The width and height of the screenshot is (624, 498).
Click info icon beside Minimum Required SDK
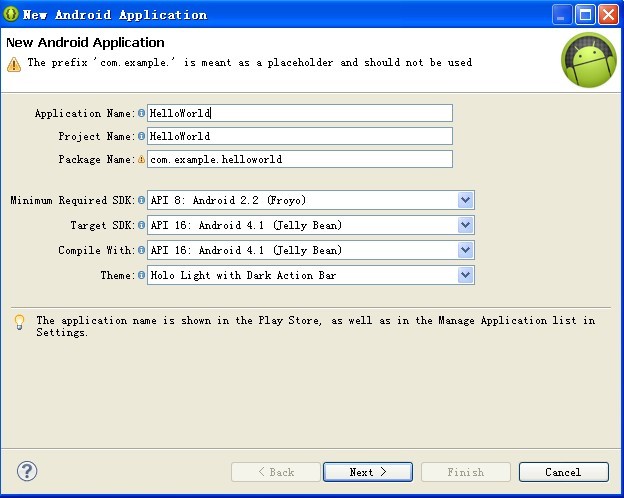(141, 200)
